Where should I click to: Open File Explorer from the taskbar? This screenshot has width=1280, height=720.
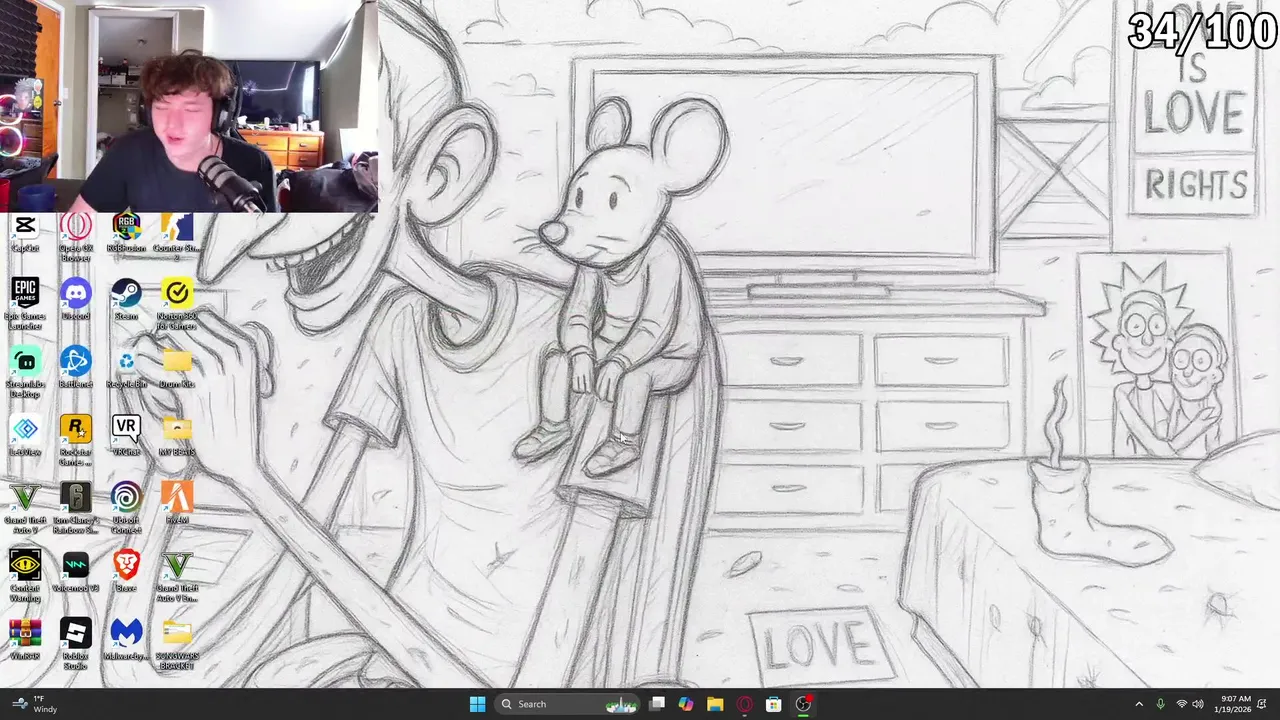[715, 704]
